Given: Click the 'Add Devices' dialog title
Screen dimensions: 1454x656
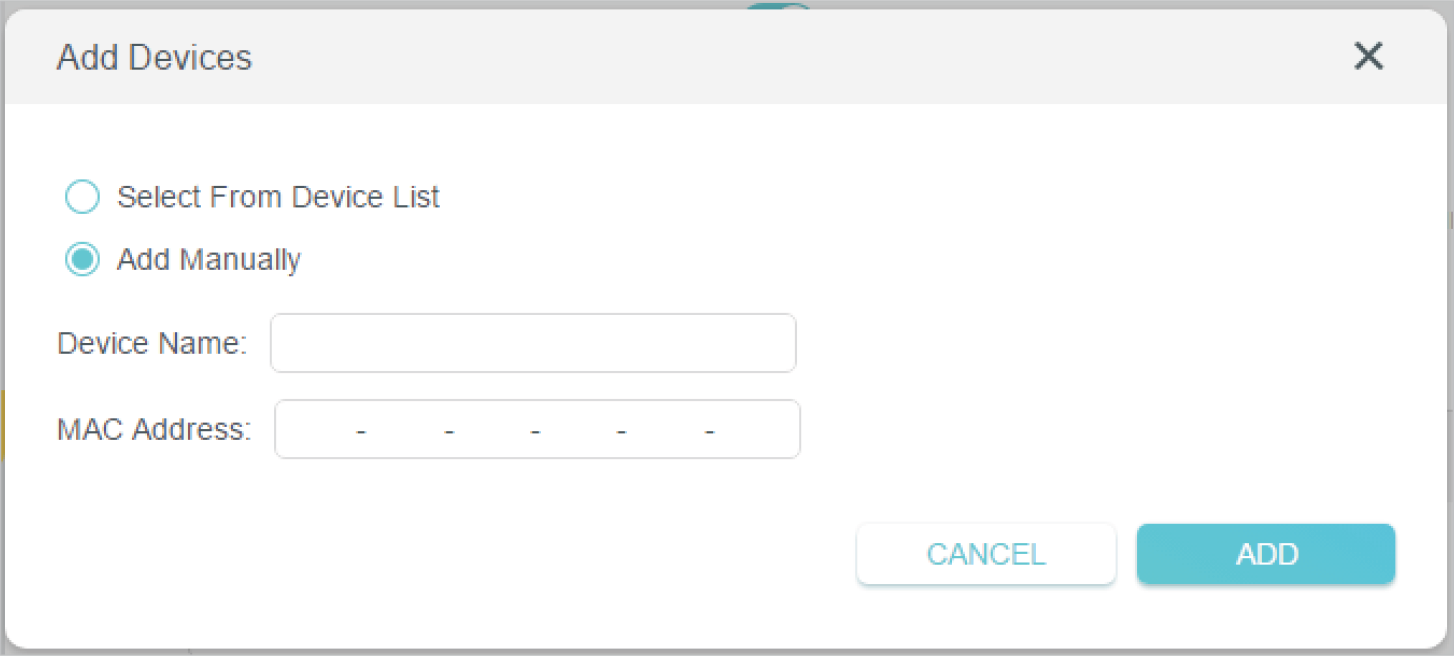Looking at the screenshot, I should (154, 57).
